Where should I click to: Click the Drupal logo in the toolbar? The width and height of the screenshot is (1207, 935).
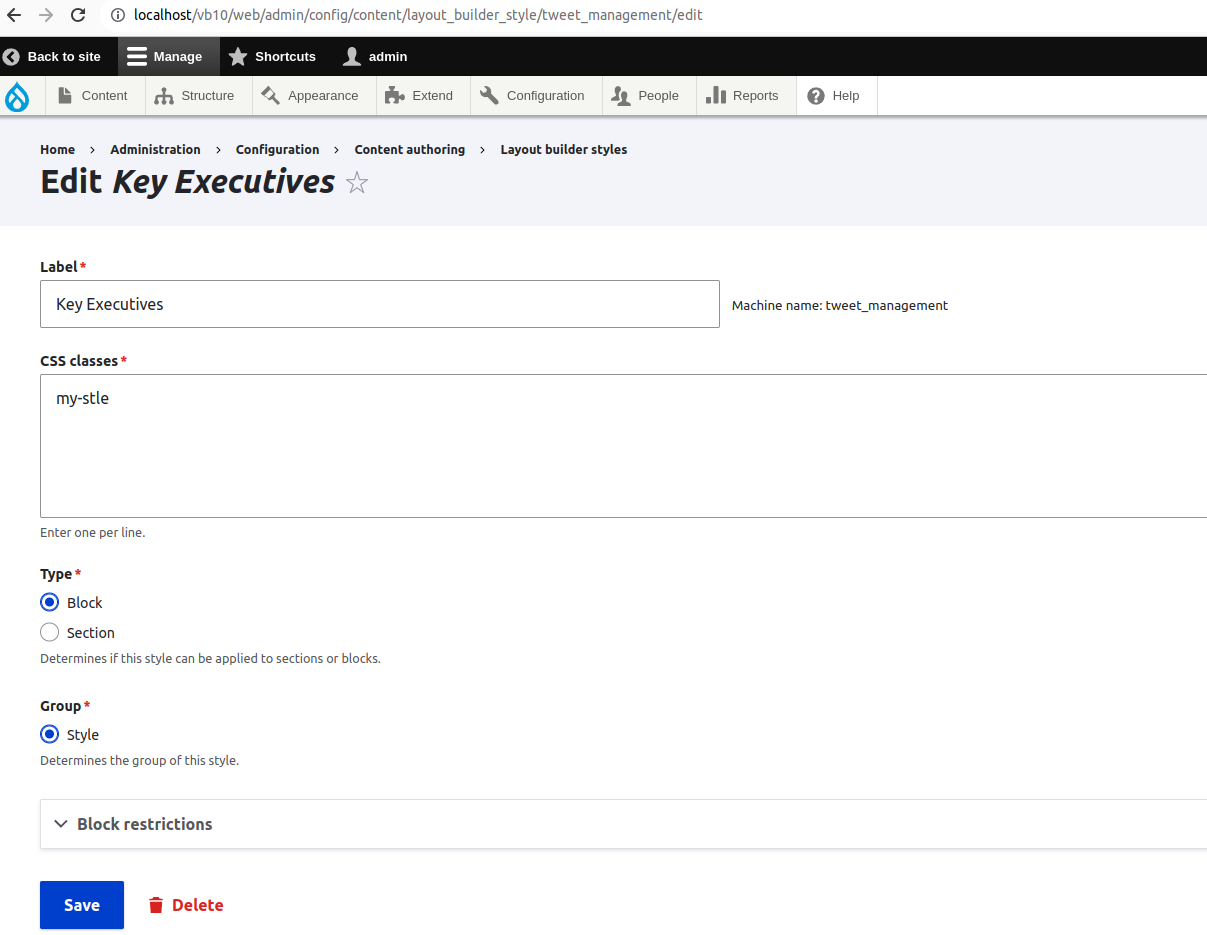[17, 95]
